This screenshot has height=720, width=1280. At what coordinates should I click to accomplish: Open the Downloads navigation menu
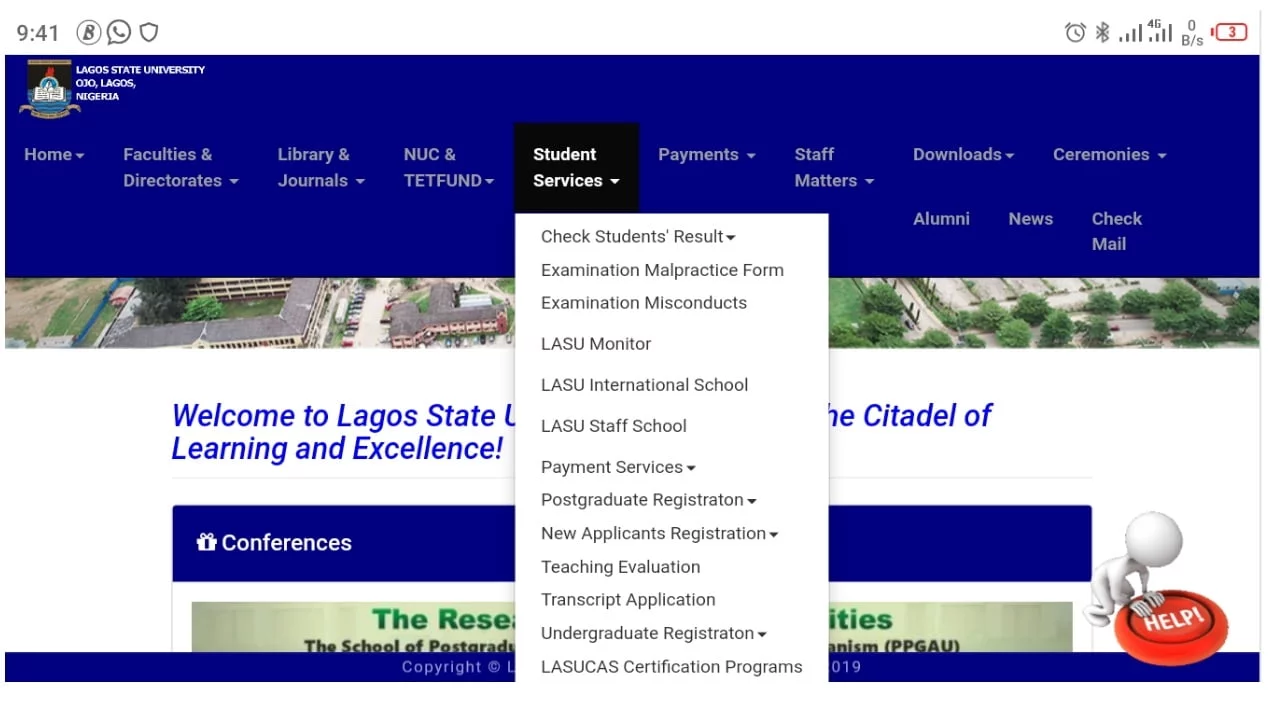click(962, 155)
